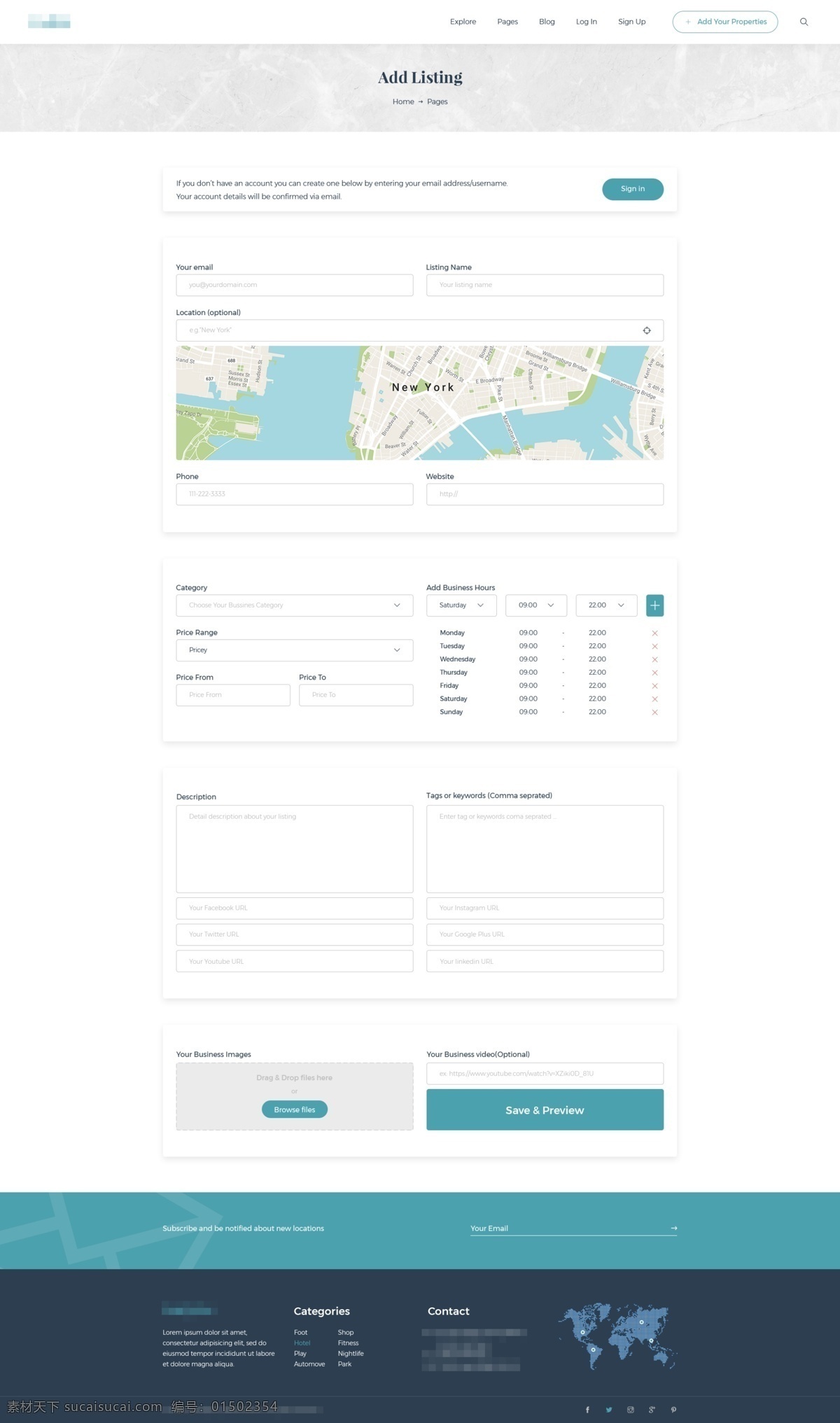Click the locate-me crosshair icon in Location field
The height and width of the screenshot is (1423, 840).
coord(647,330)
